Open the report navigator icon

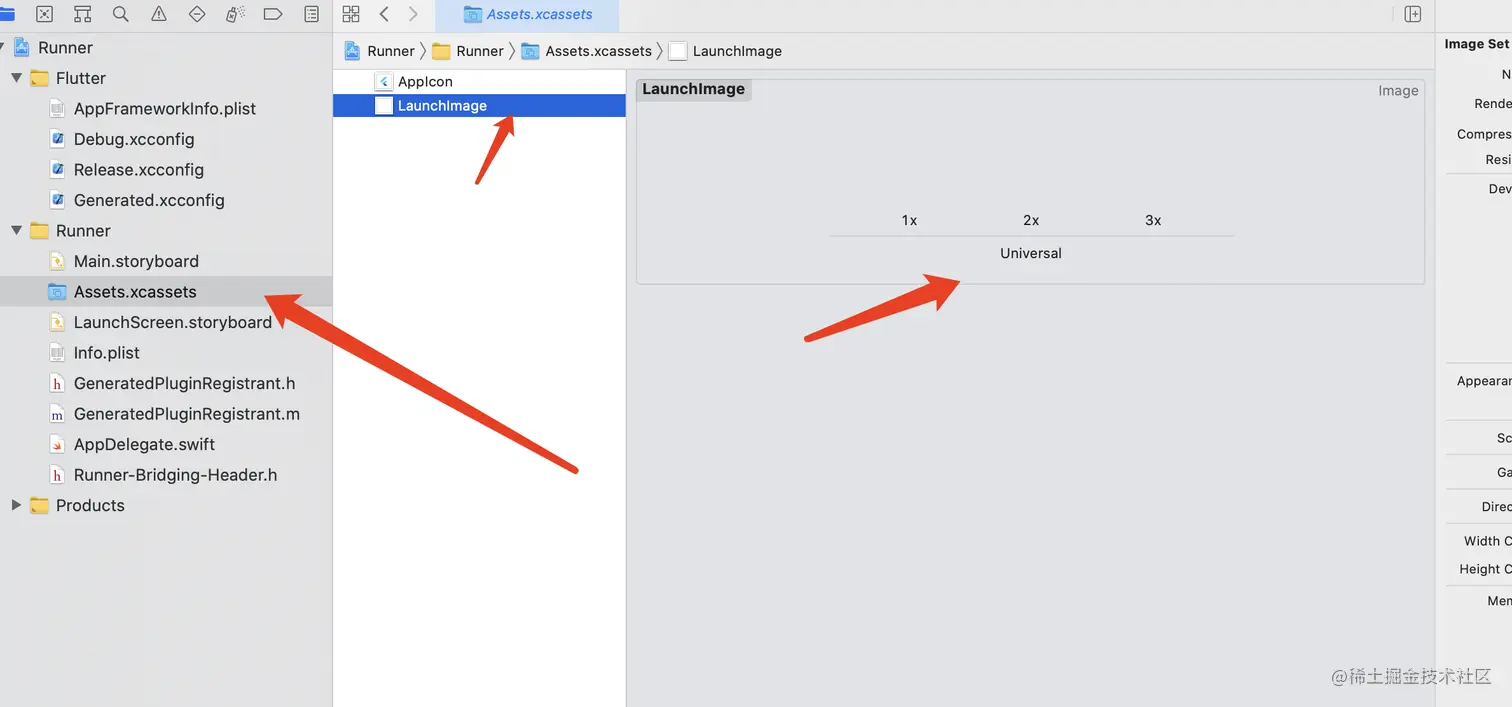(312, 14)
